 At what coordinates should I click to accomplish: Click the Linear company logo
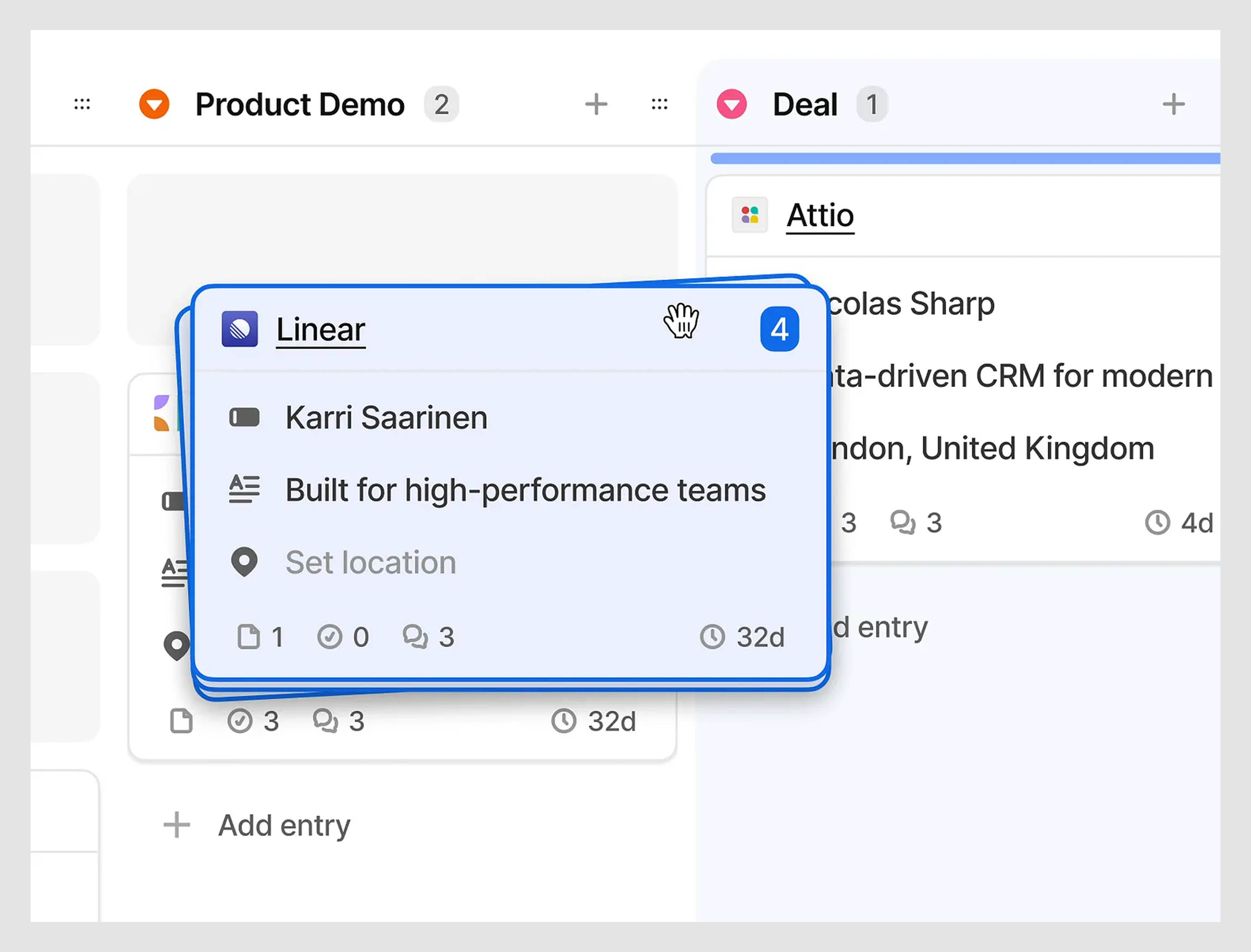pyautogui.click(x=240, y=329)
